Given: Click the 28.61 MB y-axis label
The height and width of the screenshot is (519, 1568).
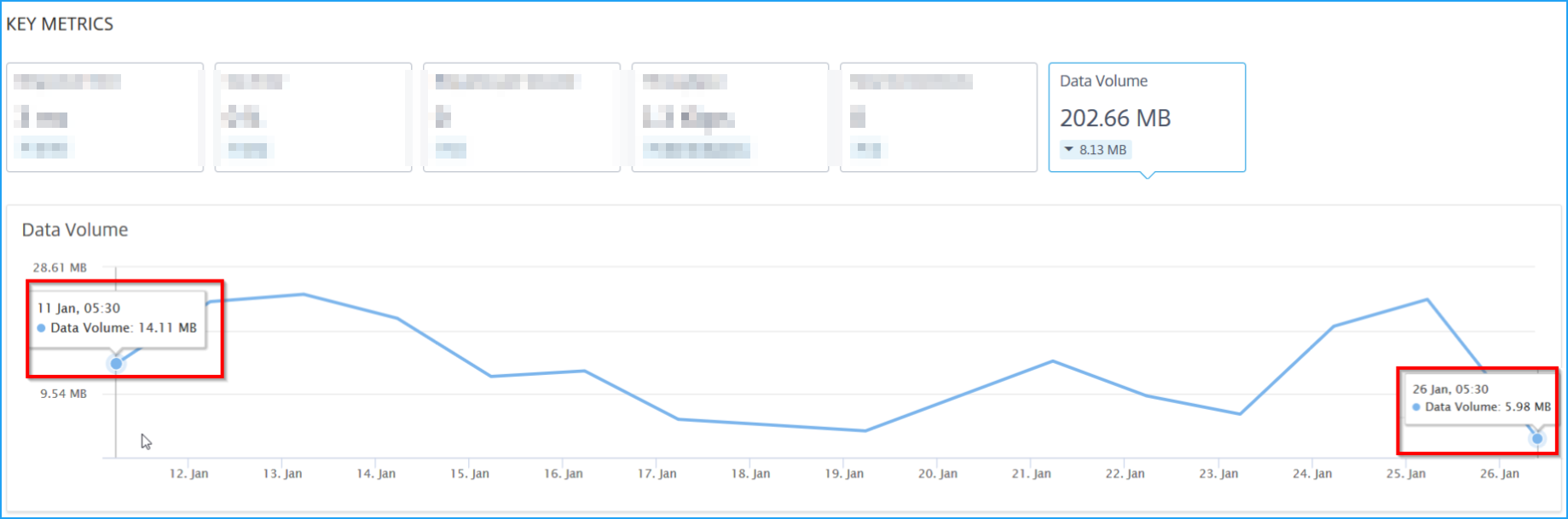Looking at the screenshot, I should [x=60, y=268].
